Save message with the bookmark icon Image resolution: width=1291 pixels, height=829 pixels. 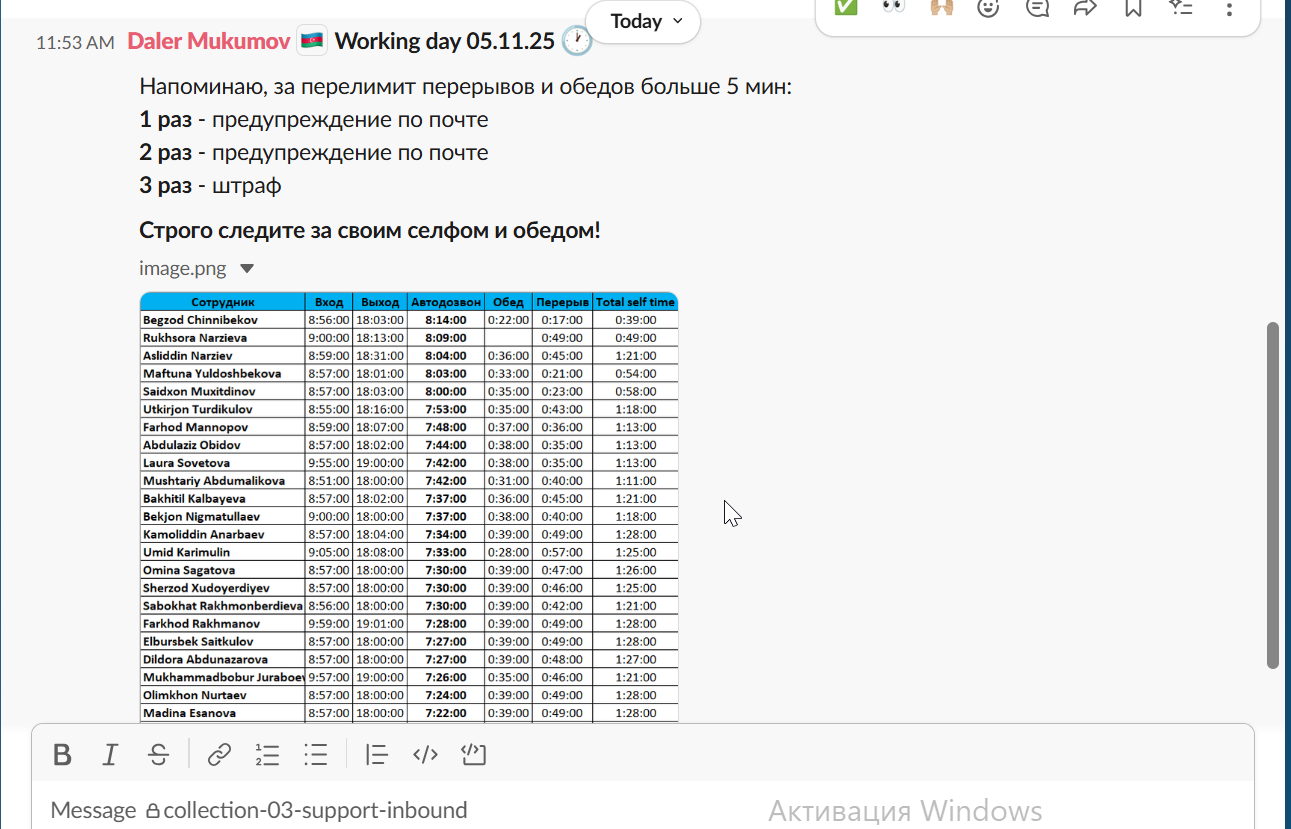tap(1133, 8)
